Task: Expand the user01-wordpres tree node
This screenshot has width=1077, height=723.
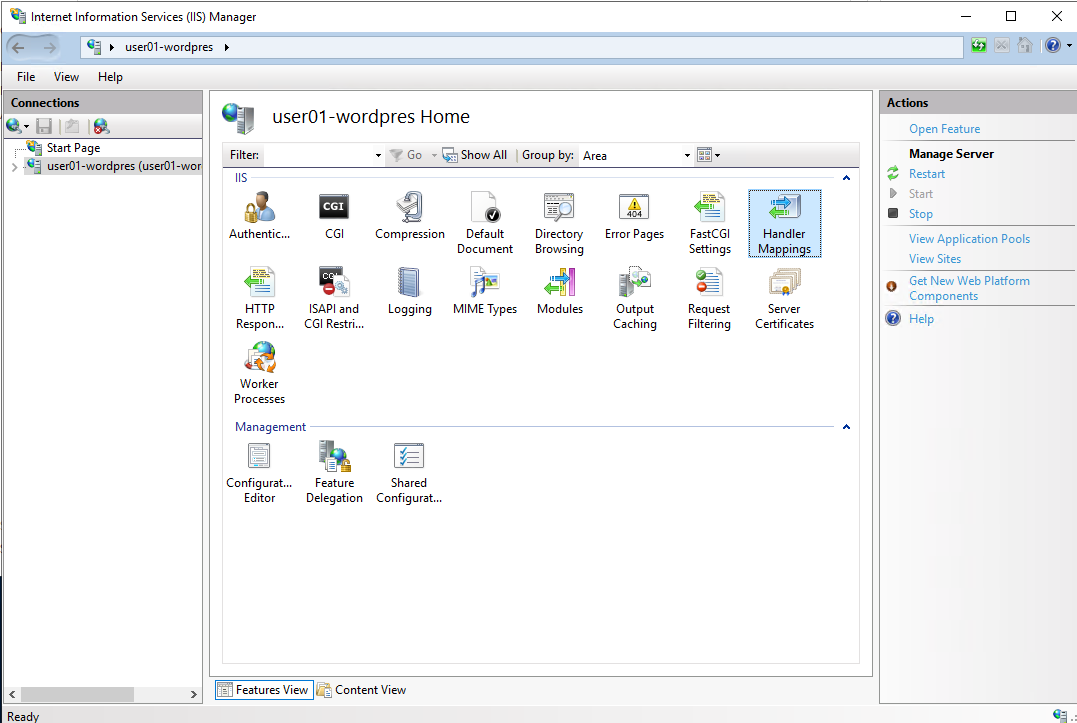Action: [x=14, y=167]
